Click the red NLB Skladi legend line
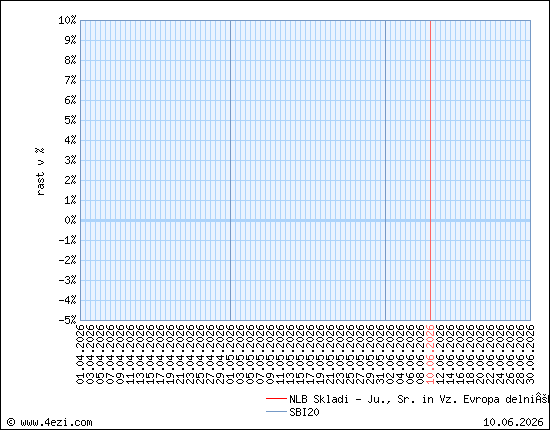The width and height of the screenshot is (550, 430). pyautogui.click(x=276, y=399)
